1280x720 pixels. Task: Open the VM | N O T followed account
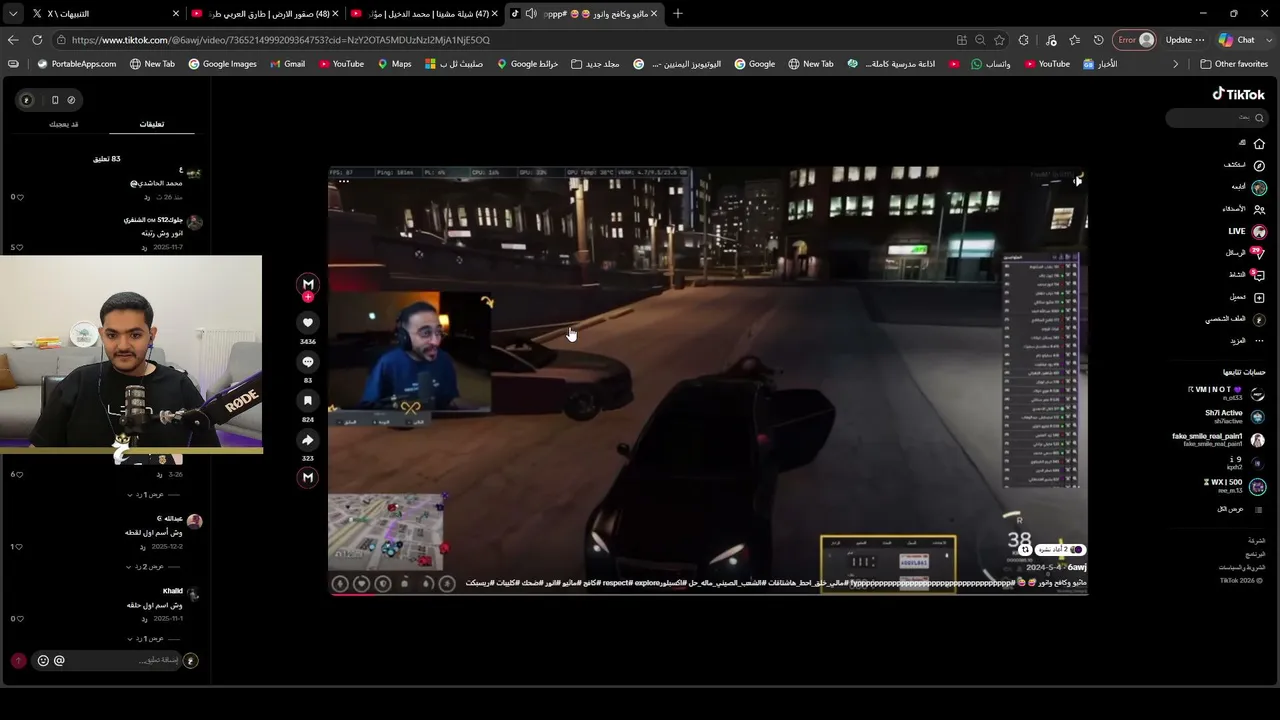coord(1226,393)
